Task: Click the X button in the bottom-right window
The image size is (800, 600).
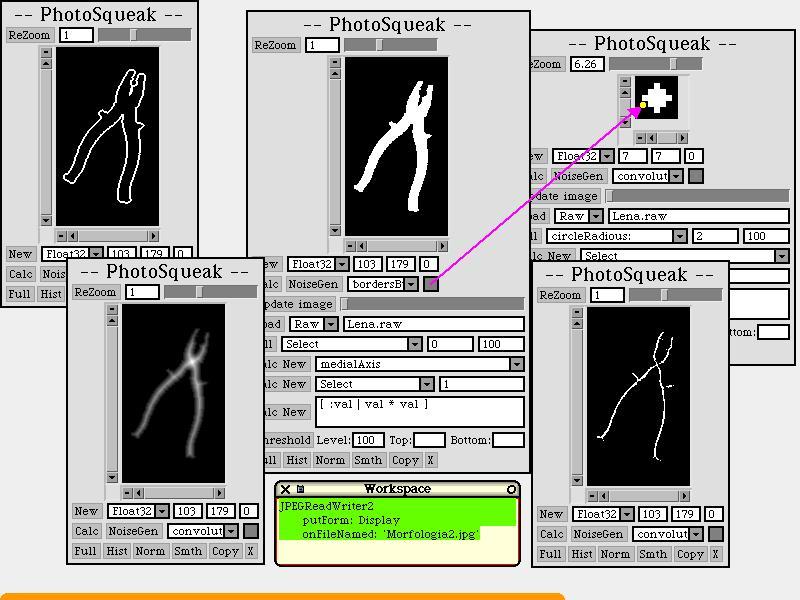Action: click(715, 554)
